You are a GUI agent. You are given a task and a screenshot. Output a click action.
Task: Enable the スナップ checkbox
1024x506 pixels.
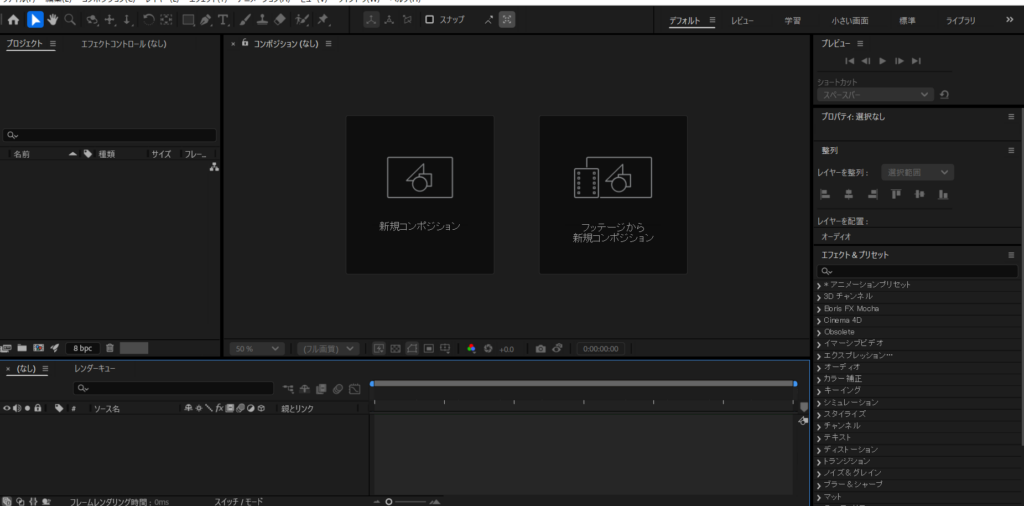(x=429, y=19)
